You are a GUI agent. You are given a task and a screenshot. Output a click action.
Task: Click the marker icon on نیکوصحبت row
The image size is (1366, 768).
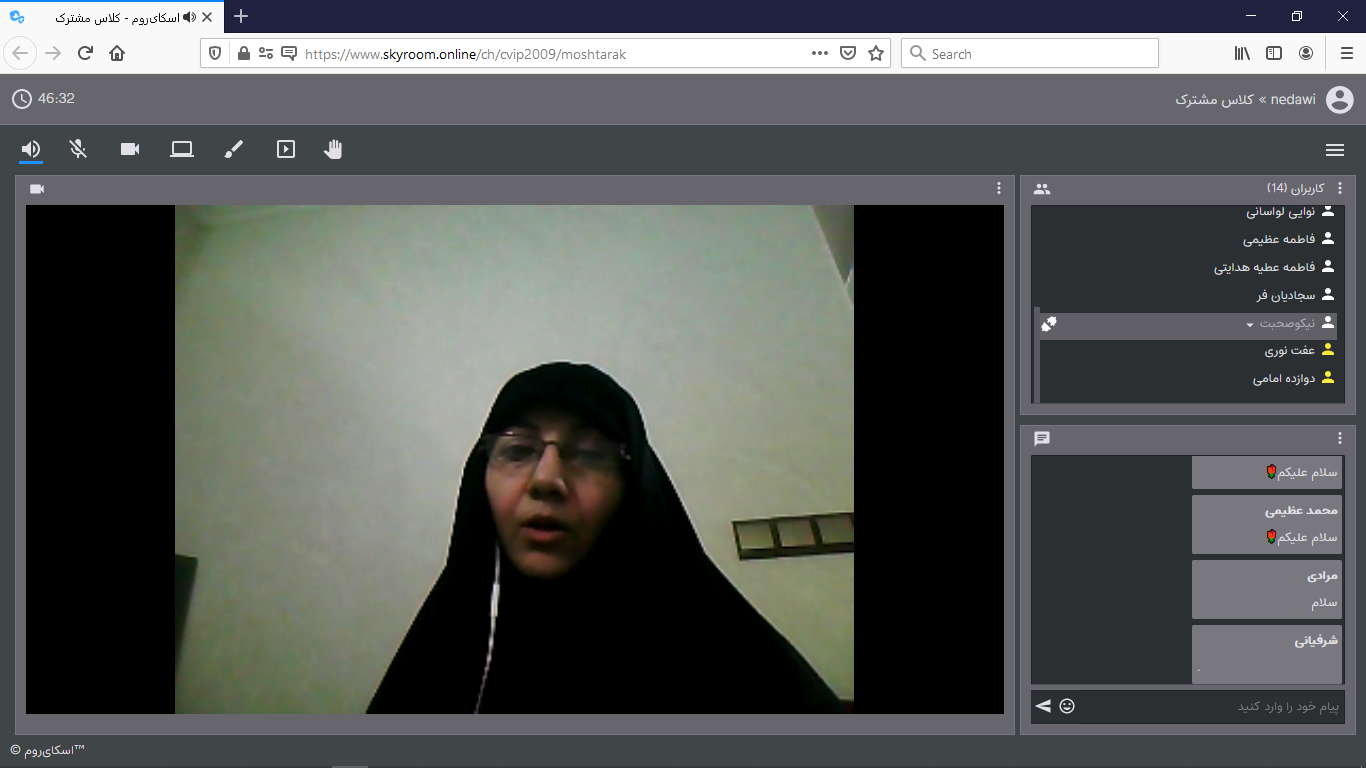point(1049,323)
